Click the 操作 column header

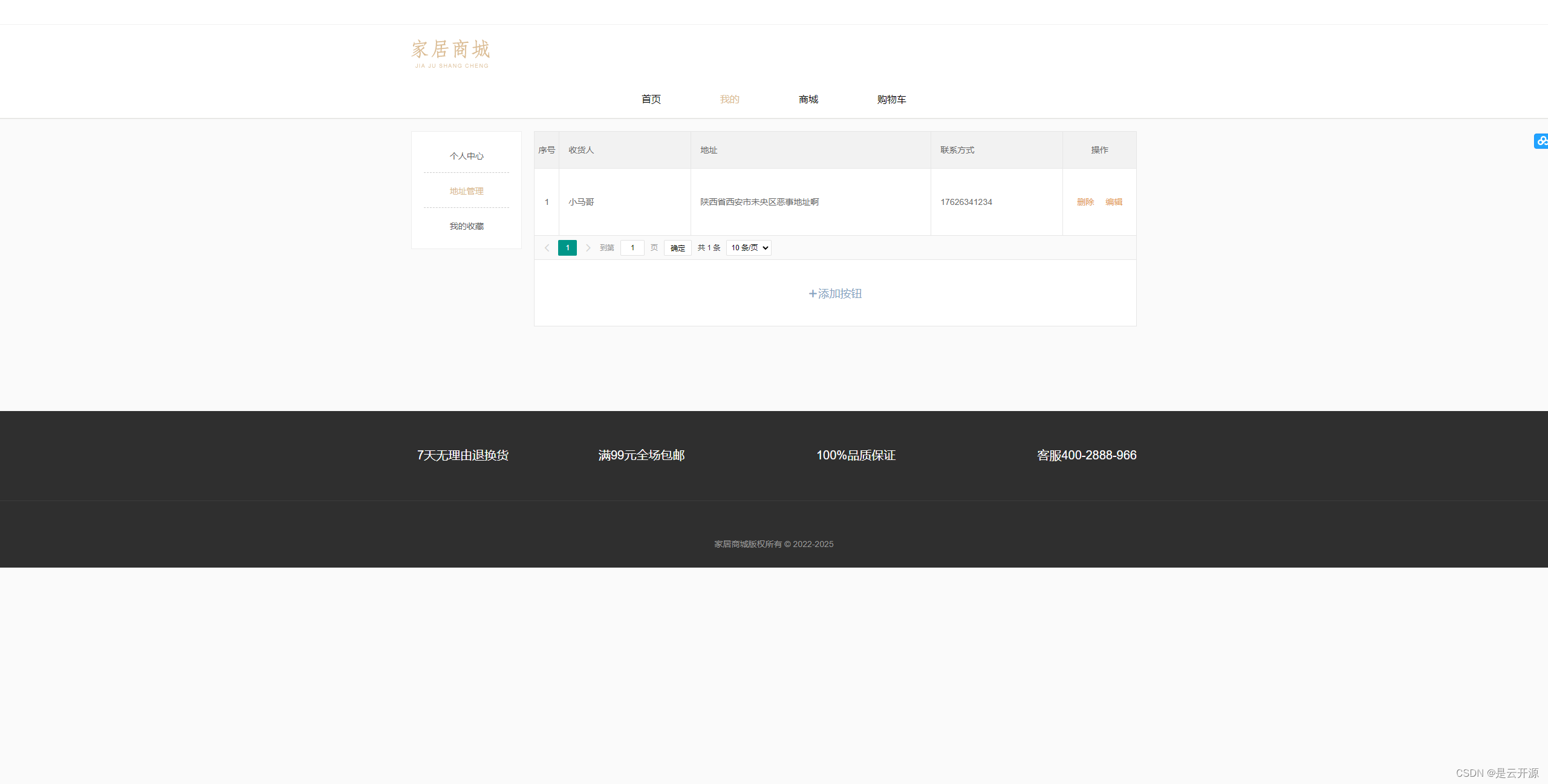pos(1099,150)
